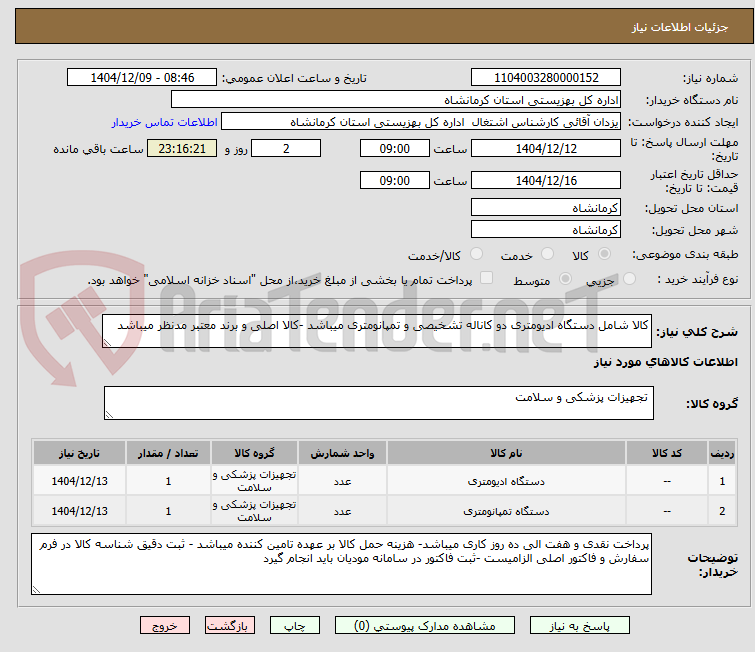Click the 'تاریخ نیاز' column header
The width and height of the screenshot is (755, 652).
(x=79, y=453)
